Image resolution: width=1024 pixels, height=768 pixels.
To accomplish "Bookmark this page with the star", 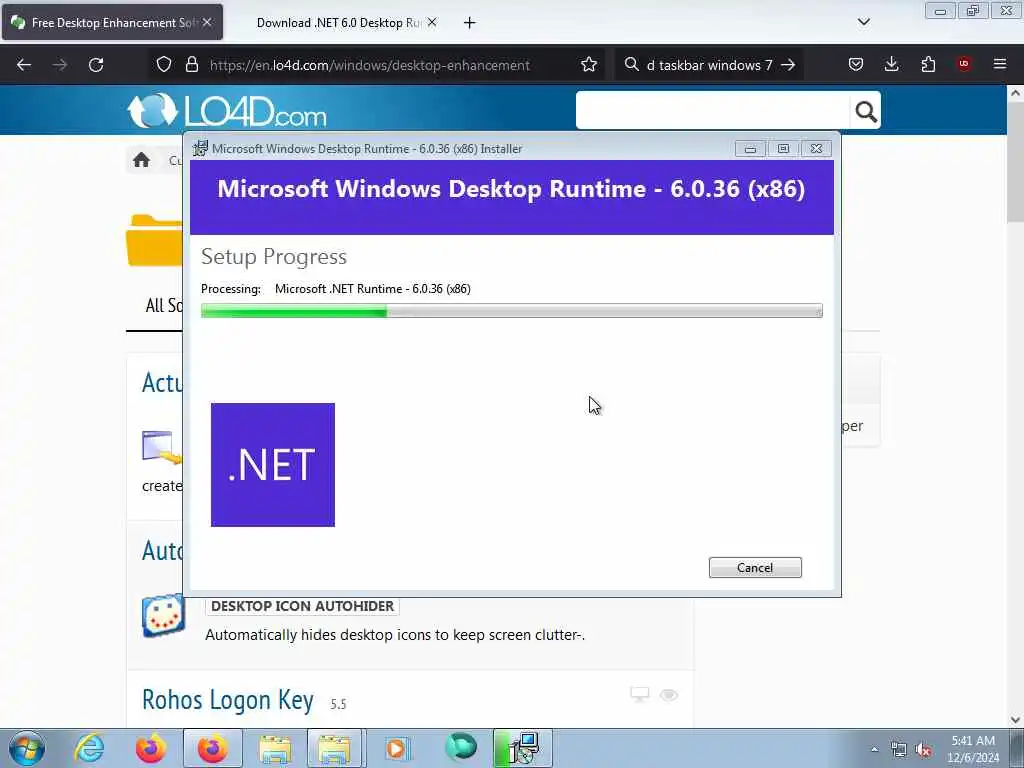I will (589, 65).
